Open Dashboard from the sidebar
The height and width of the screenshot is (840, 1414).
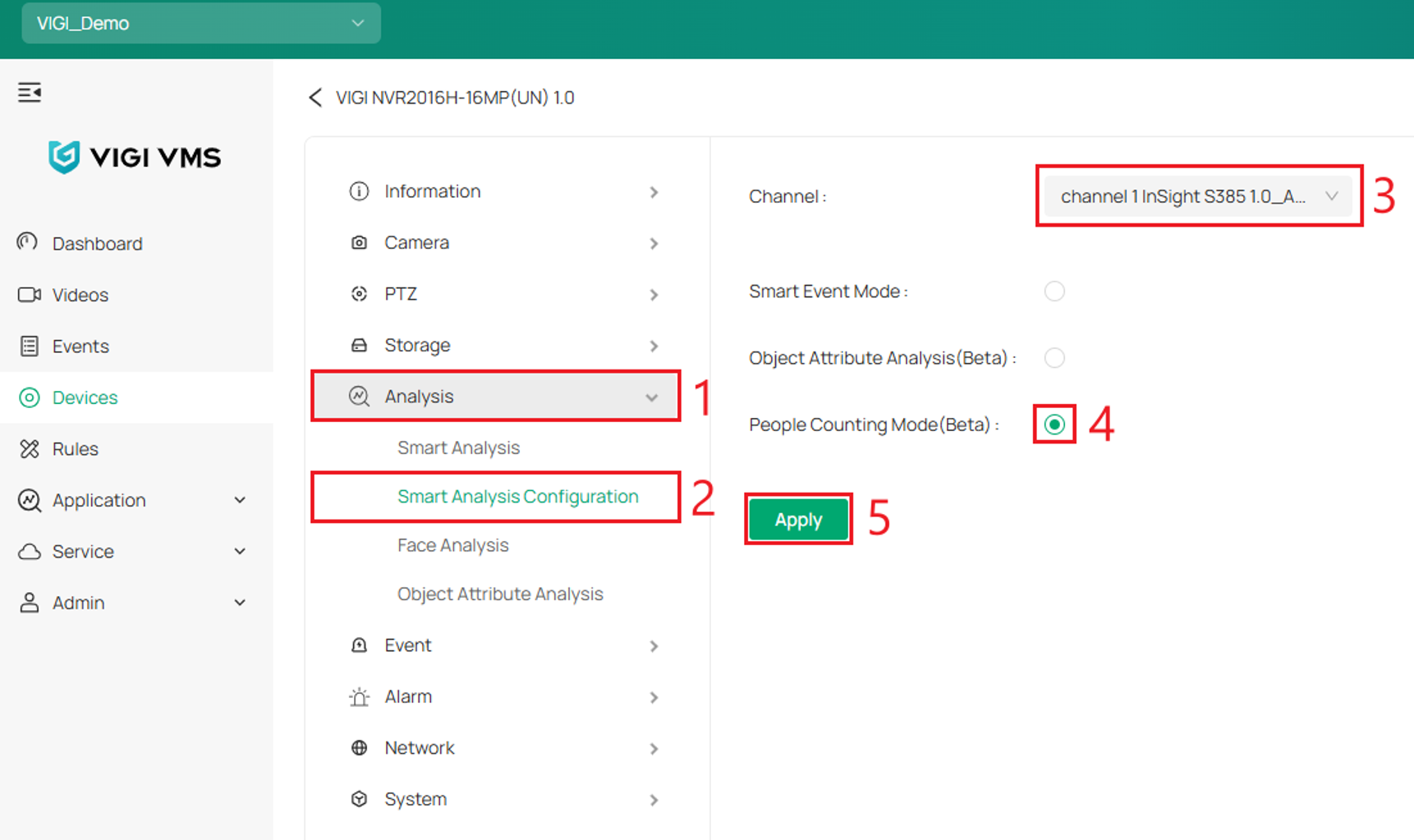tap(136, 243)
